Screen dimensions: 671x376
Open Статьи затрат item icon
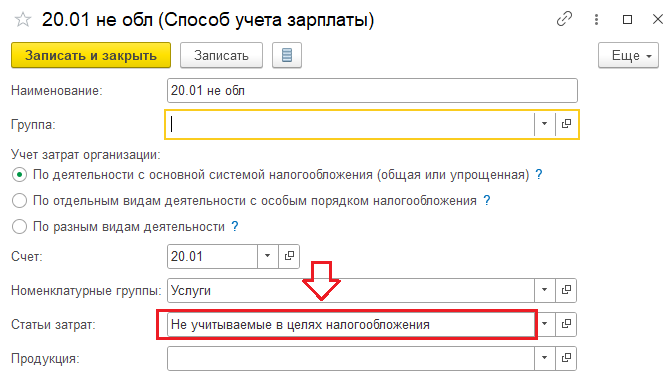tap(566, 324)
